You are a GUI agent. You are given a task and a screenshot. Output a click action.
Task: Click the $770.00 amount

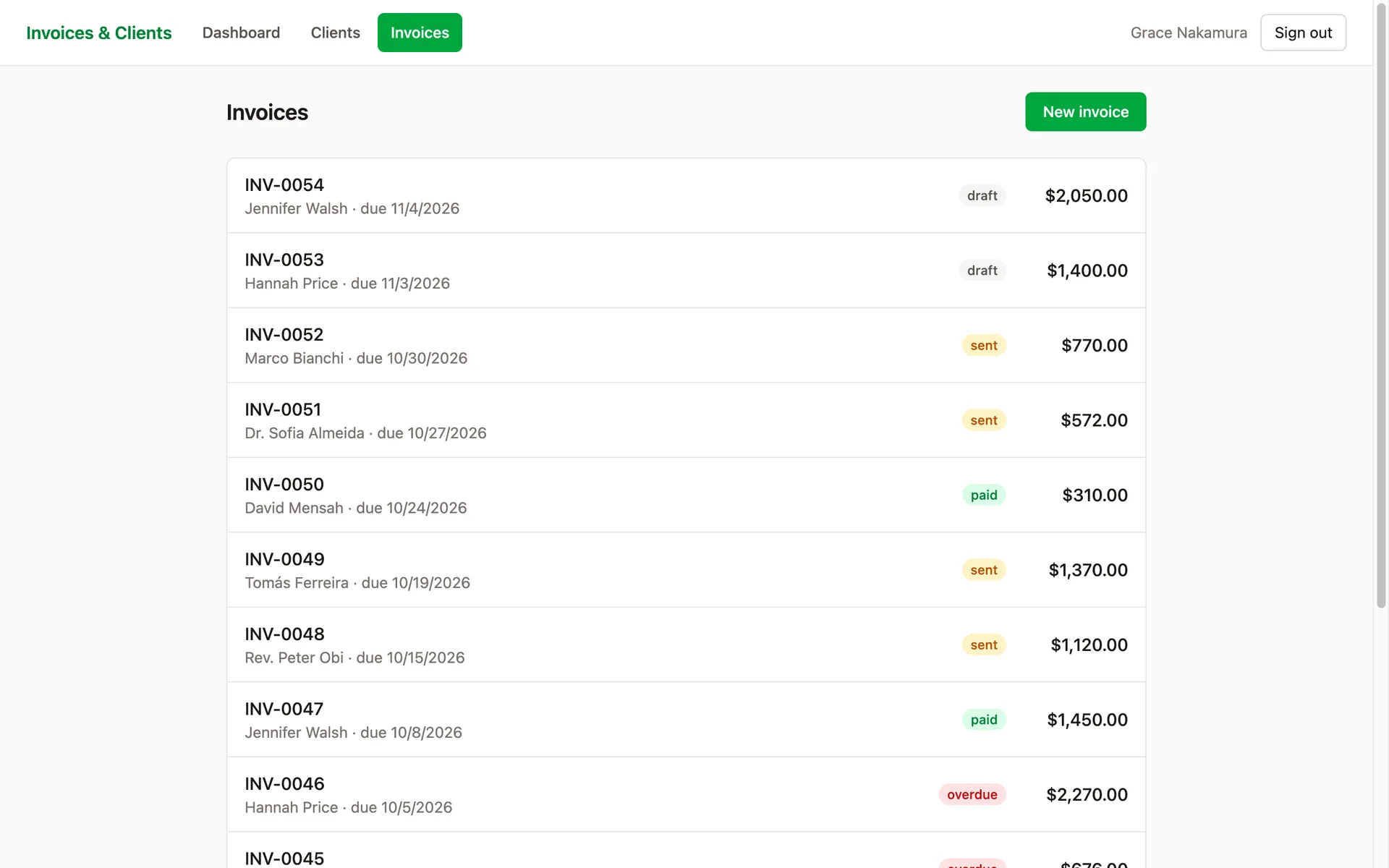tap(1094, 345)
